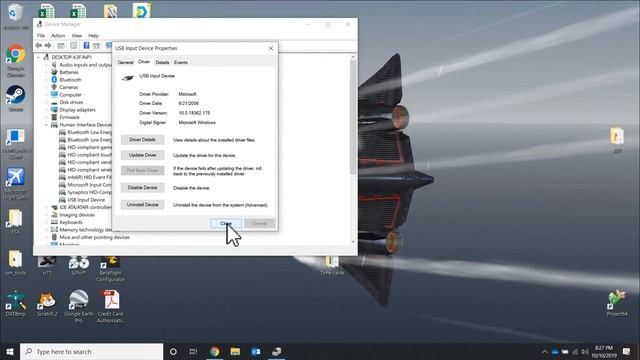This screenshot has height=360, width=640.
Task: Select Firmware in device tree
Action: 69,117
